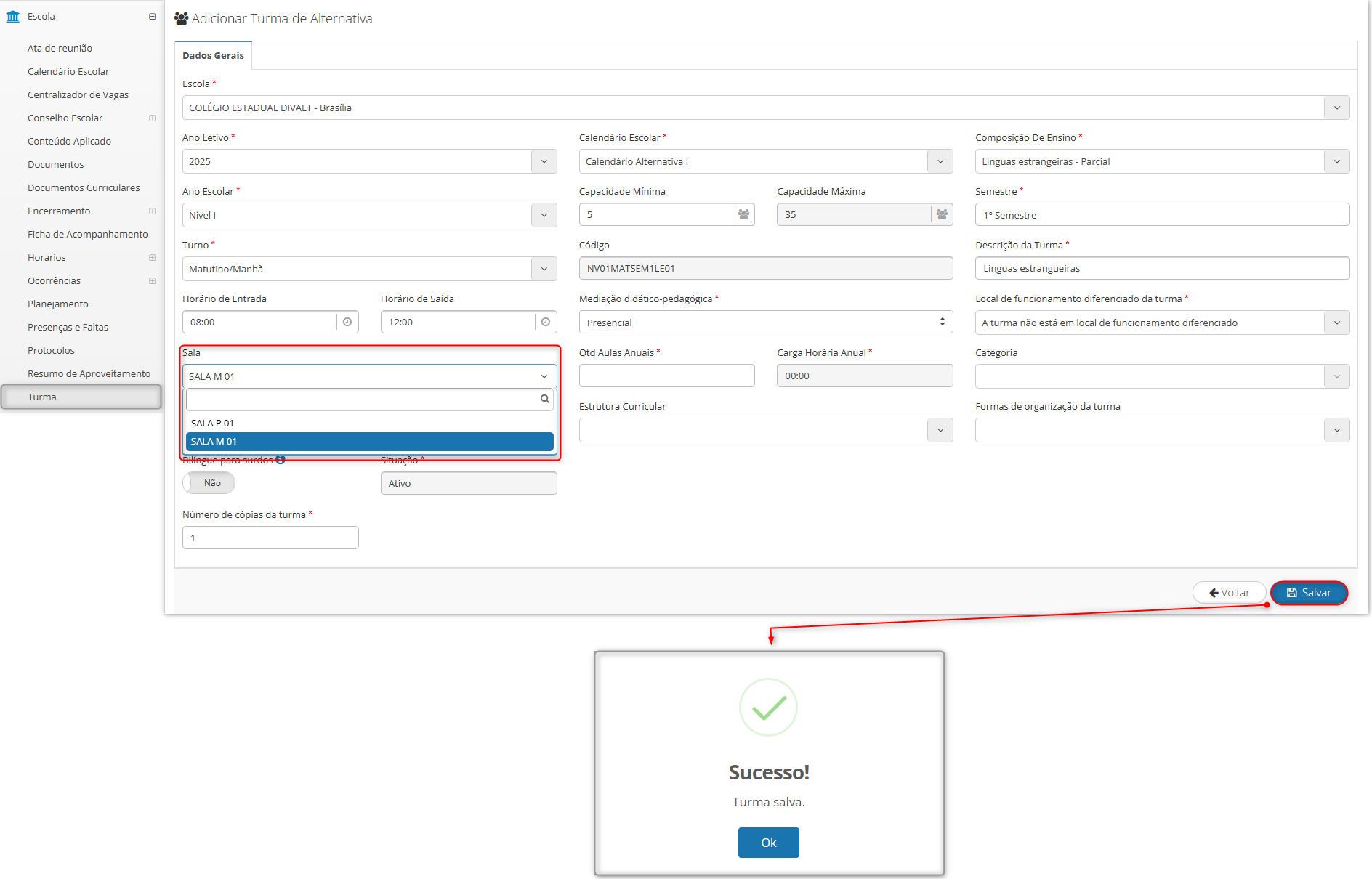Open Documentos menu item
1372x879 pixels.
point(55,165)
